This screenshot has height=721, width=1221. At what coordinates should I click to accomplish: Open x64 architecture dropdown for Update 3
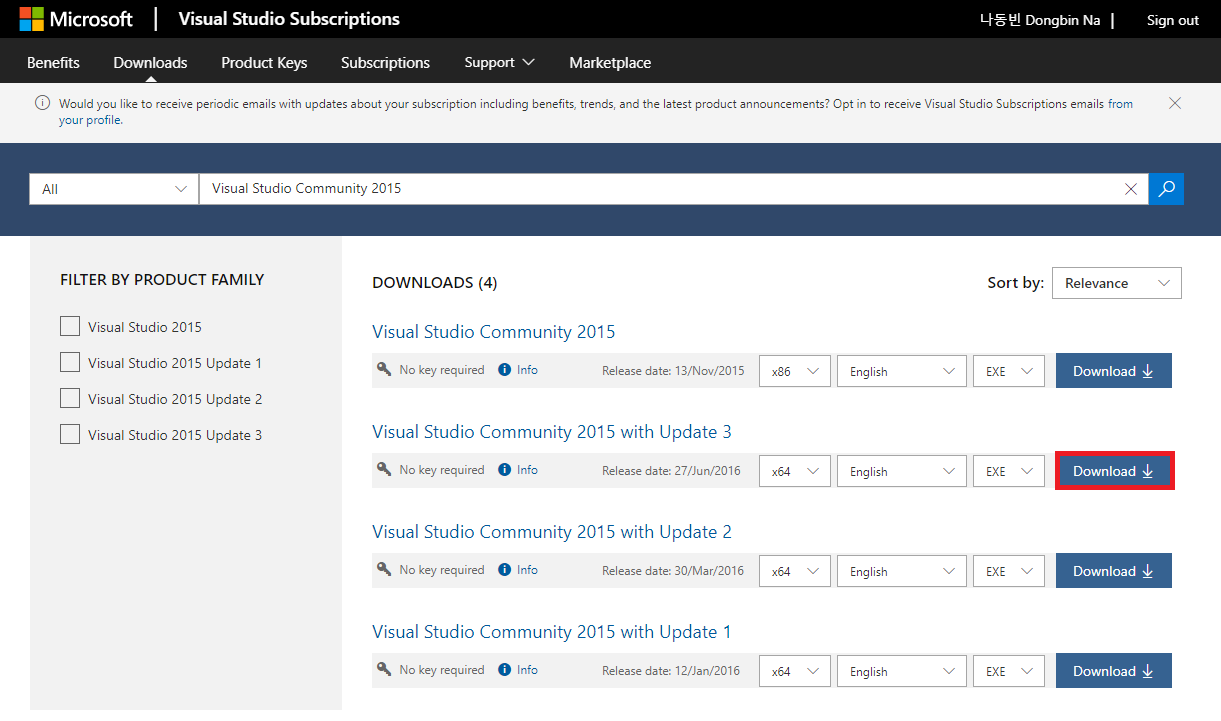click(795, 471)
